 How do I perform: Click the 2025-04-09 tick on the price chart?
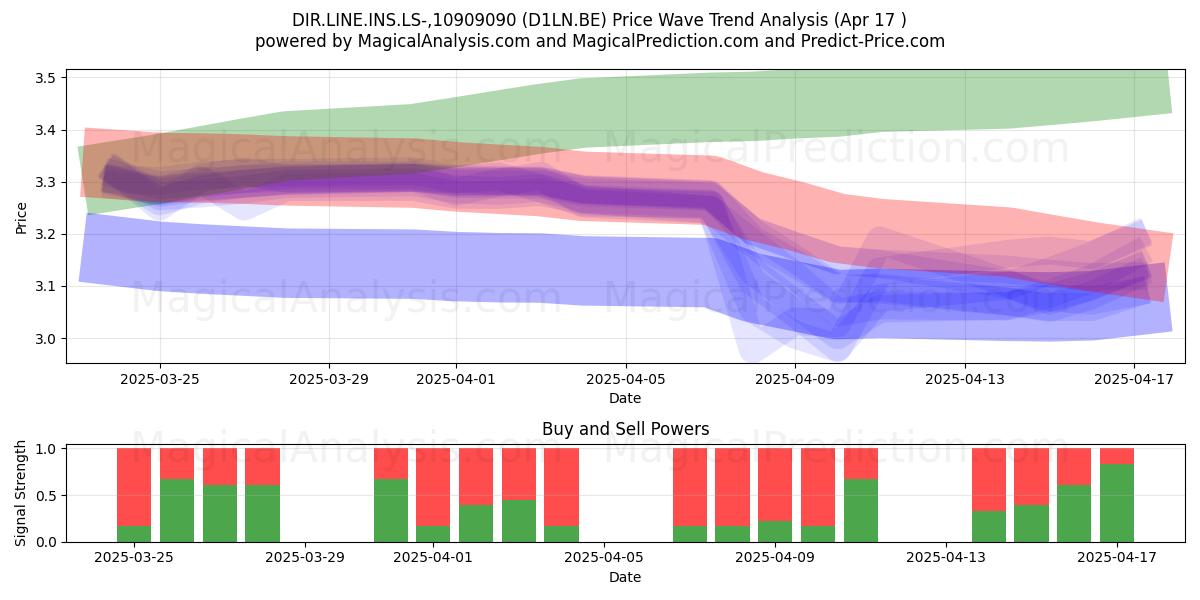pos(795,379)
